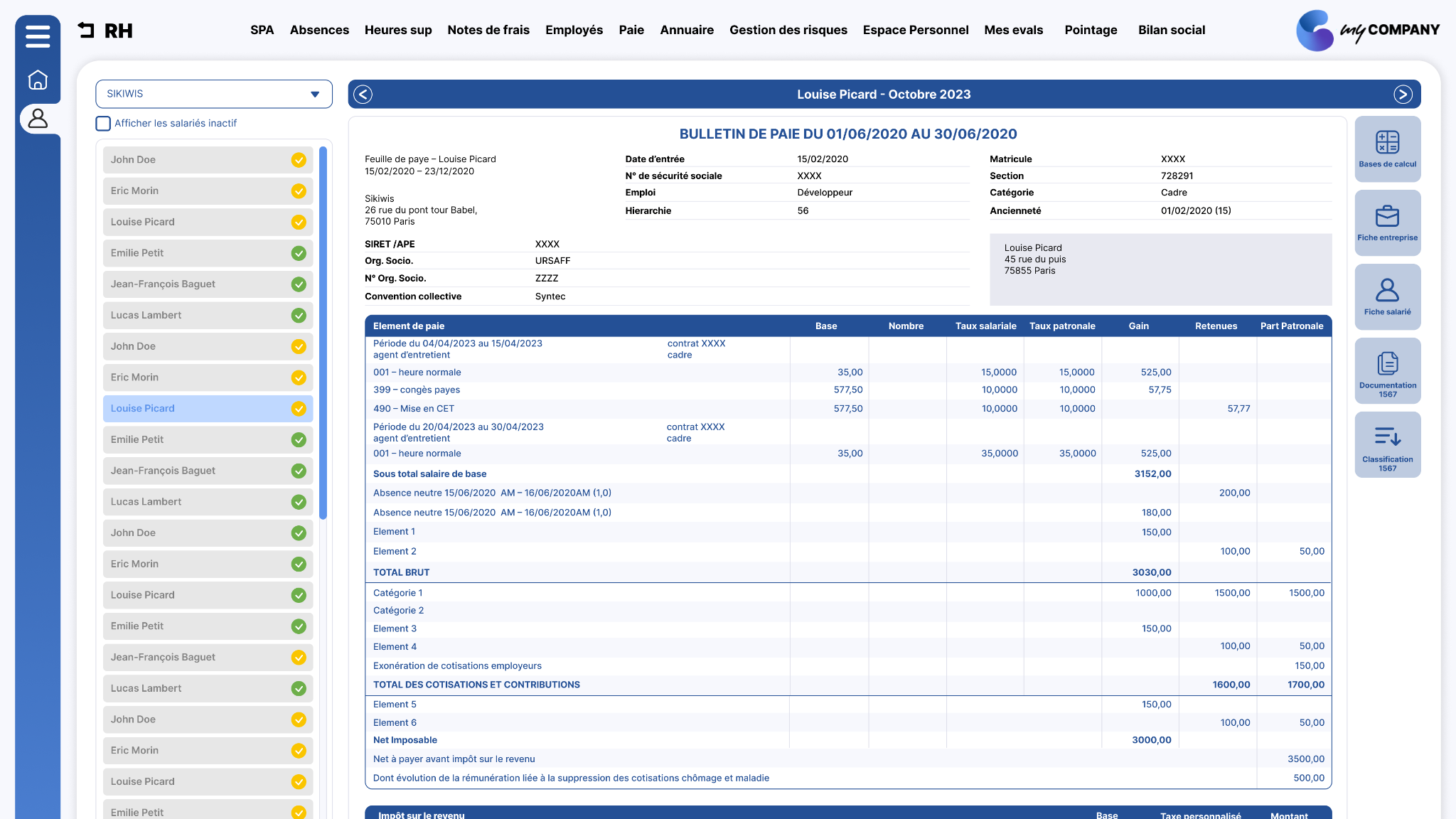
Task: Go to the home icon in sidebar
Action: pos(38,80)
